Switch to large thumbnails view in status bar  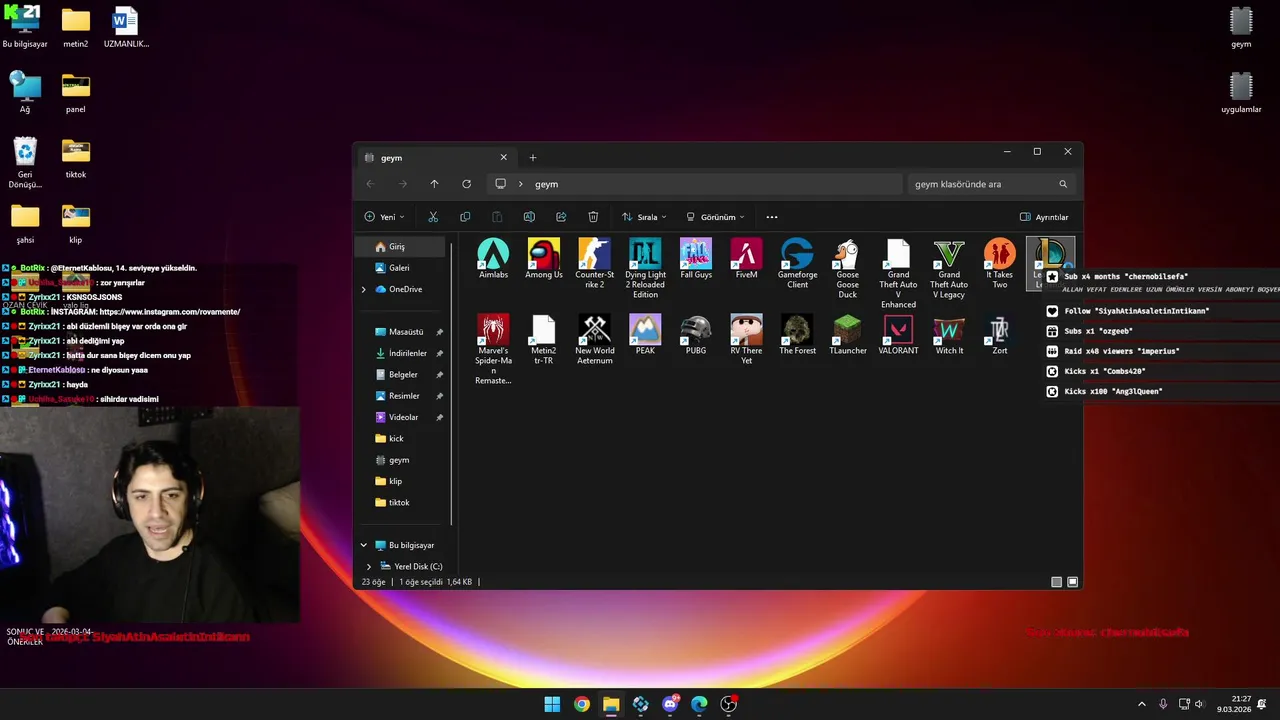[1073, 582]
